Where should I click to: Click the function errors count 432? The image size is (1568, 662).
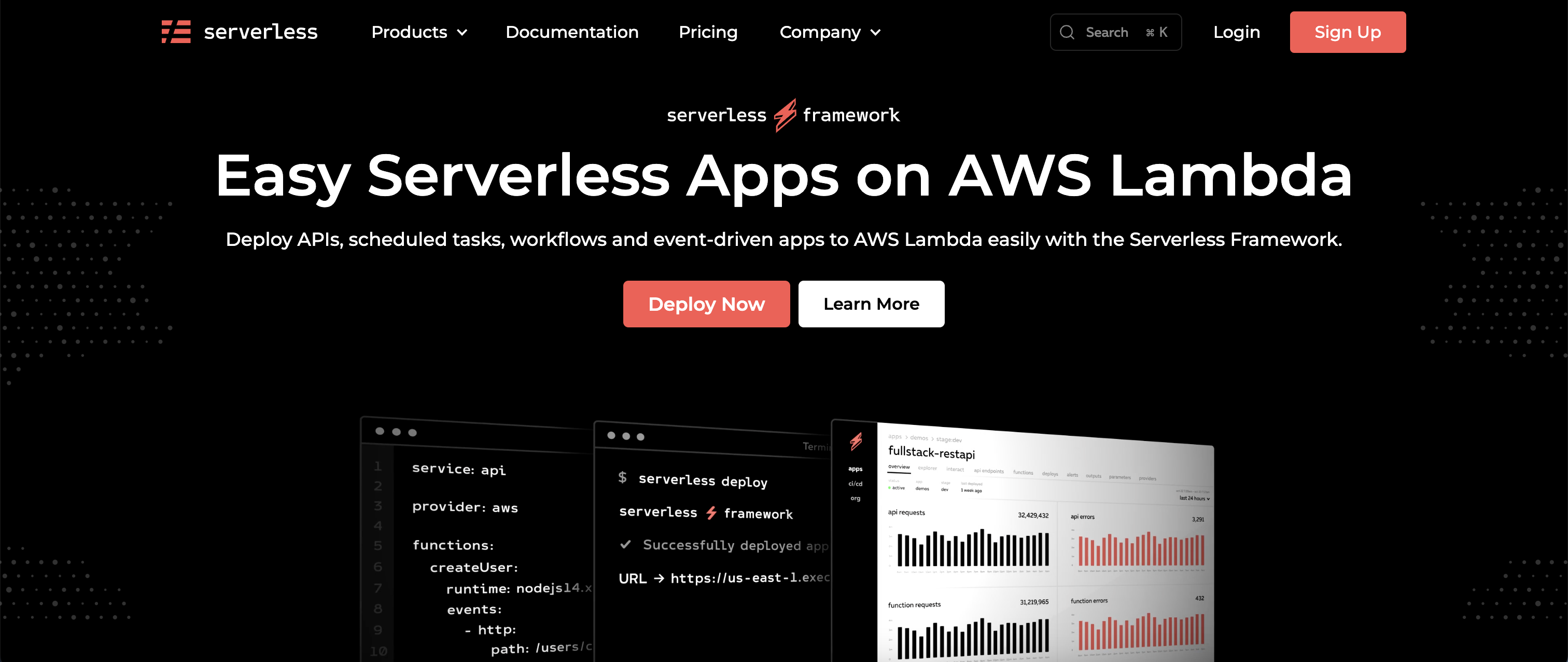[x=1199, y=598]
